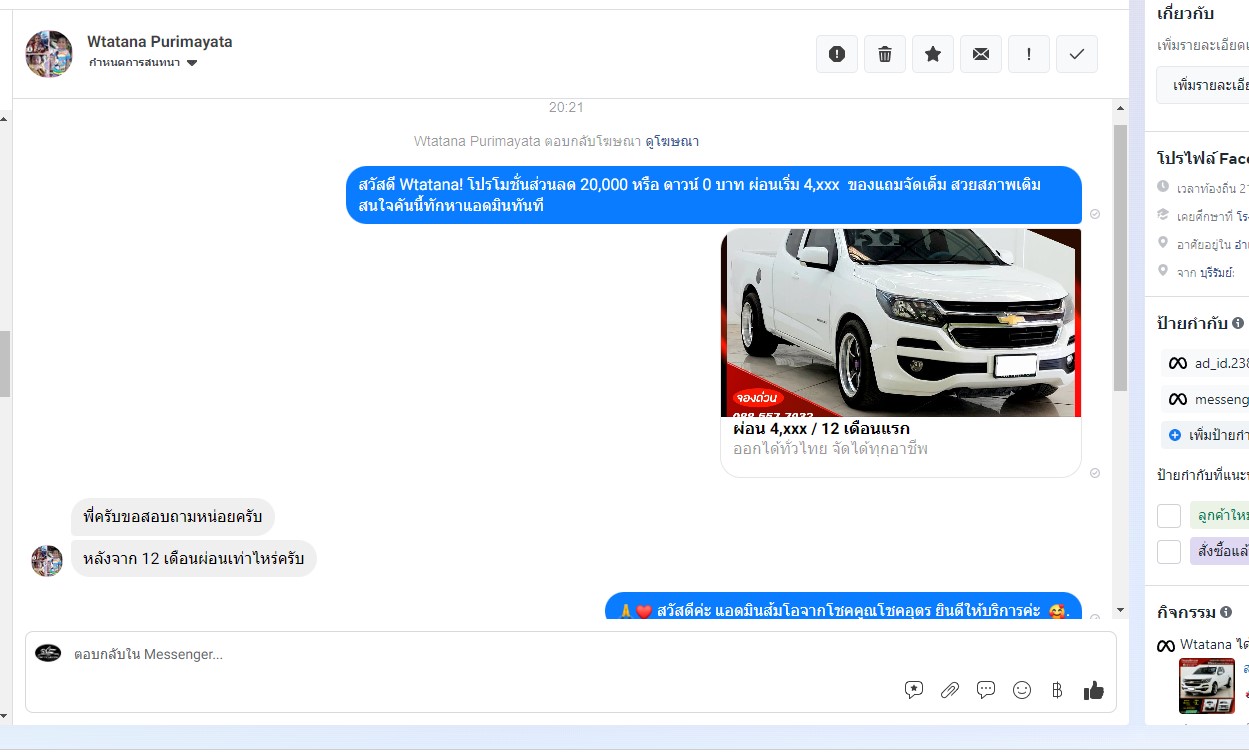Open saved replies icon in the composer
1249x756 pixels.
[914, 689]
